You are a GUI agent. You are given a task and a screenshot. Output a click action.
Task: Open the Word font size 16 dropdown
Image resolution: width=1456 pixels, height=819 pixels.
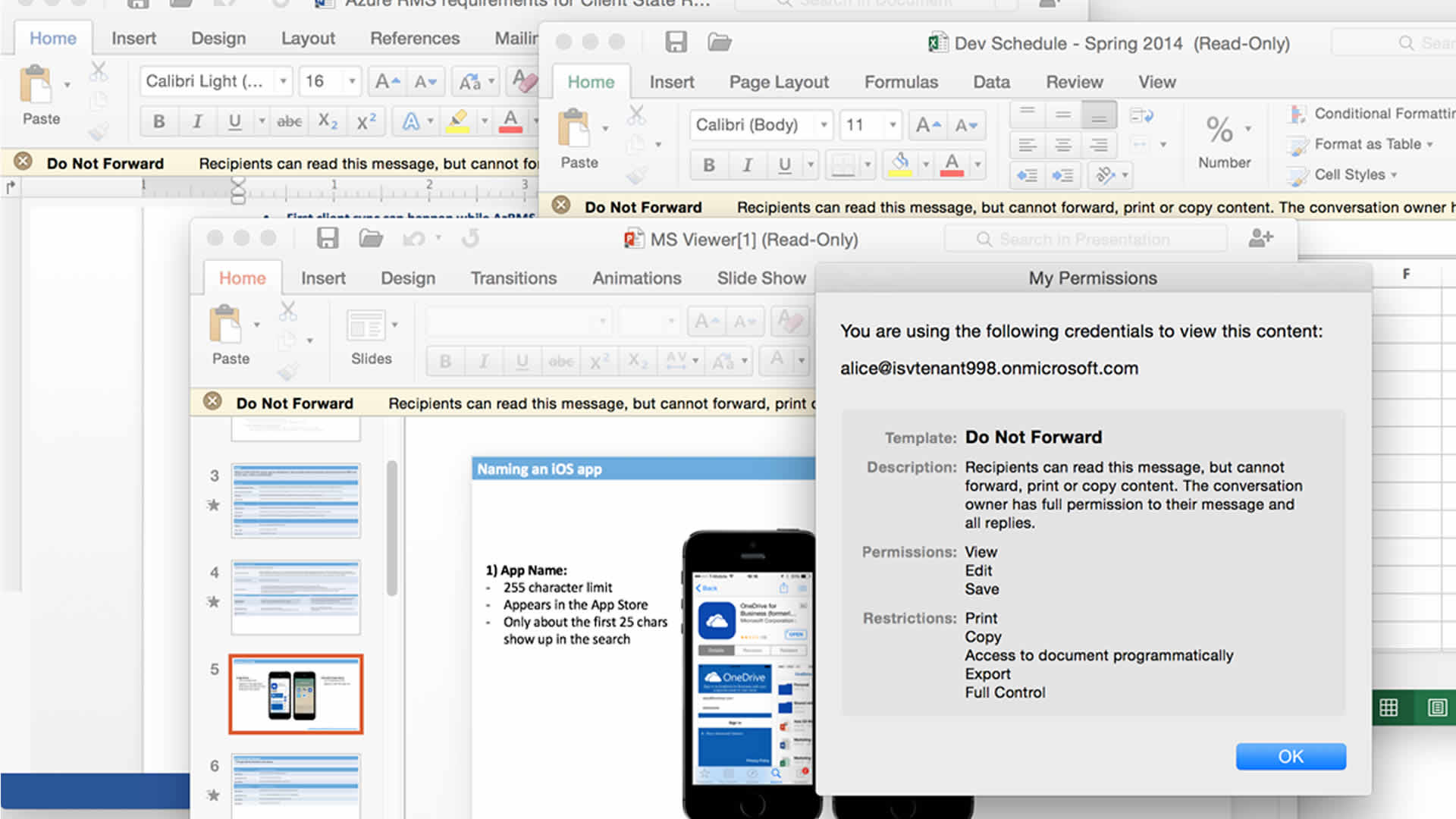(x=351, y=81)
